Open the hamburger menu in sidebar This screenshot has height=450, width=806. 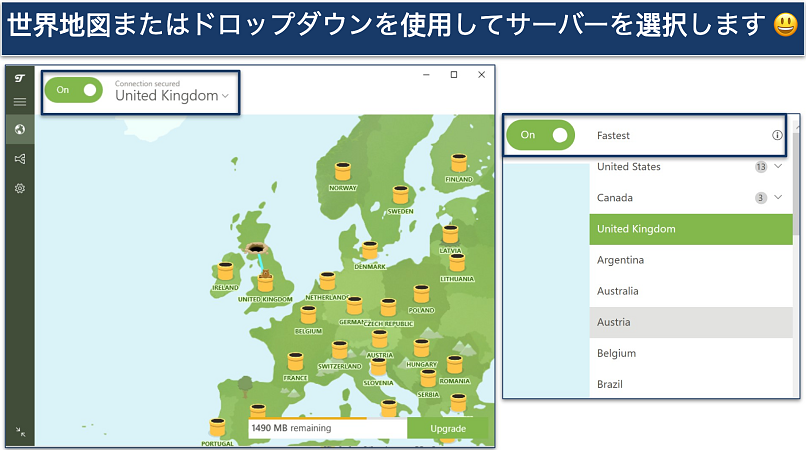[20, 102]
